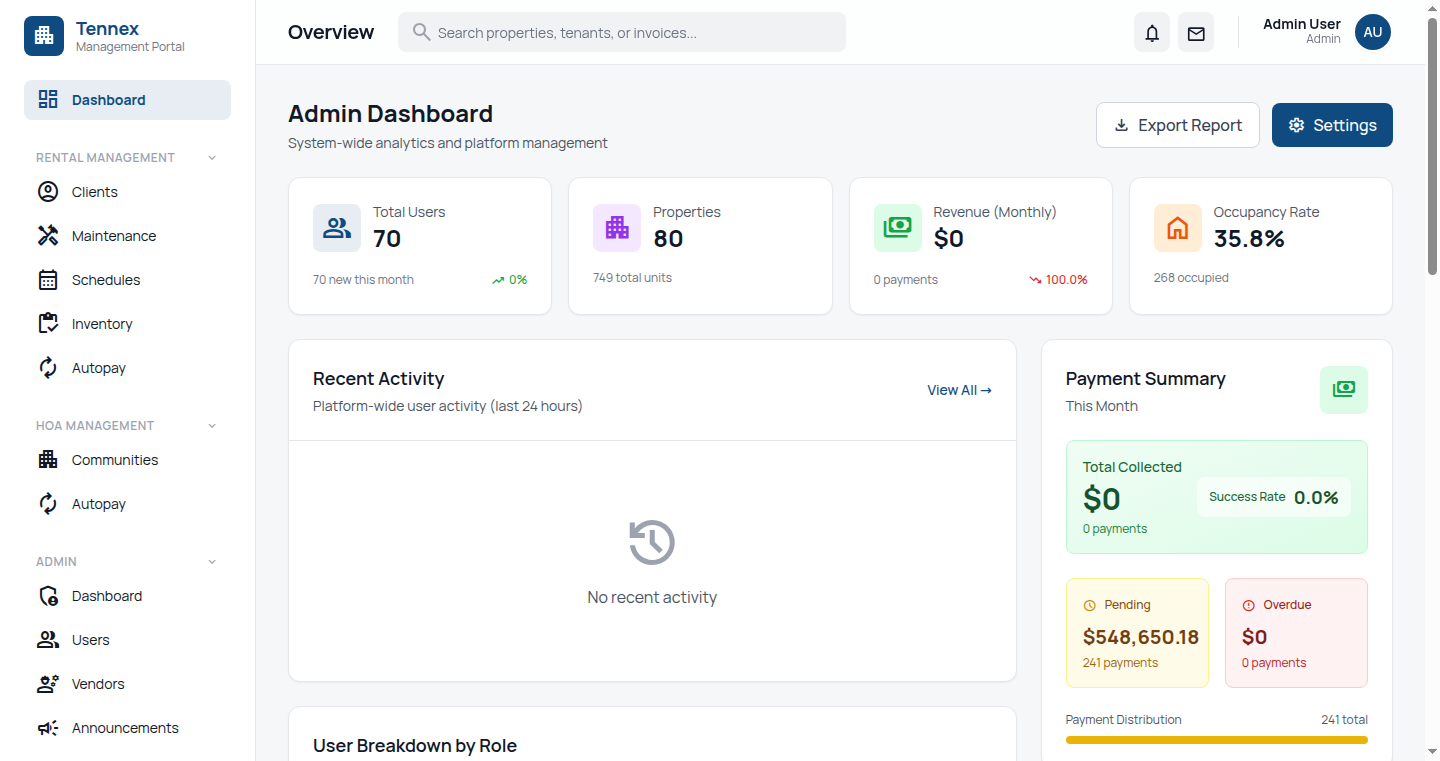Collapse the RENTAL MANAGEMENT section

211,157
